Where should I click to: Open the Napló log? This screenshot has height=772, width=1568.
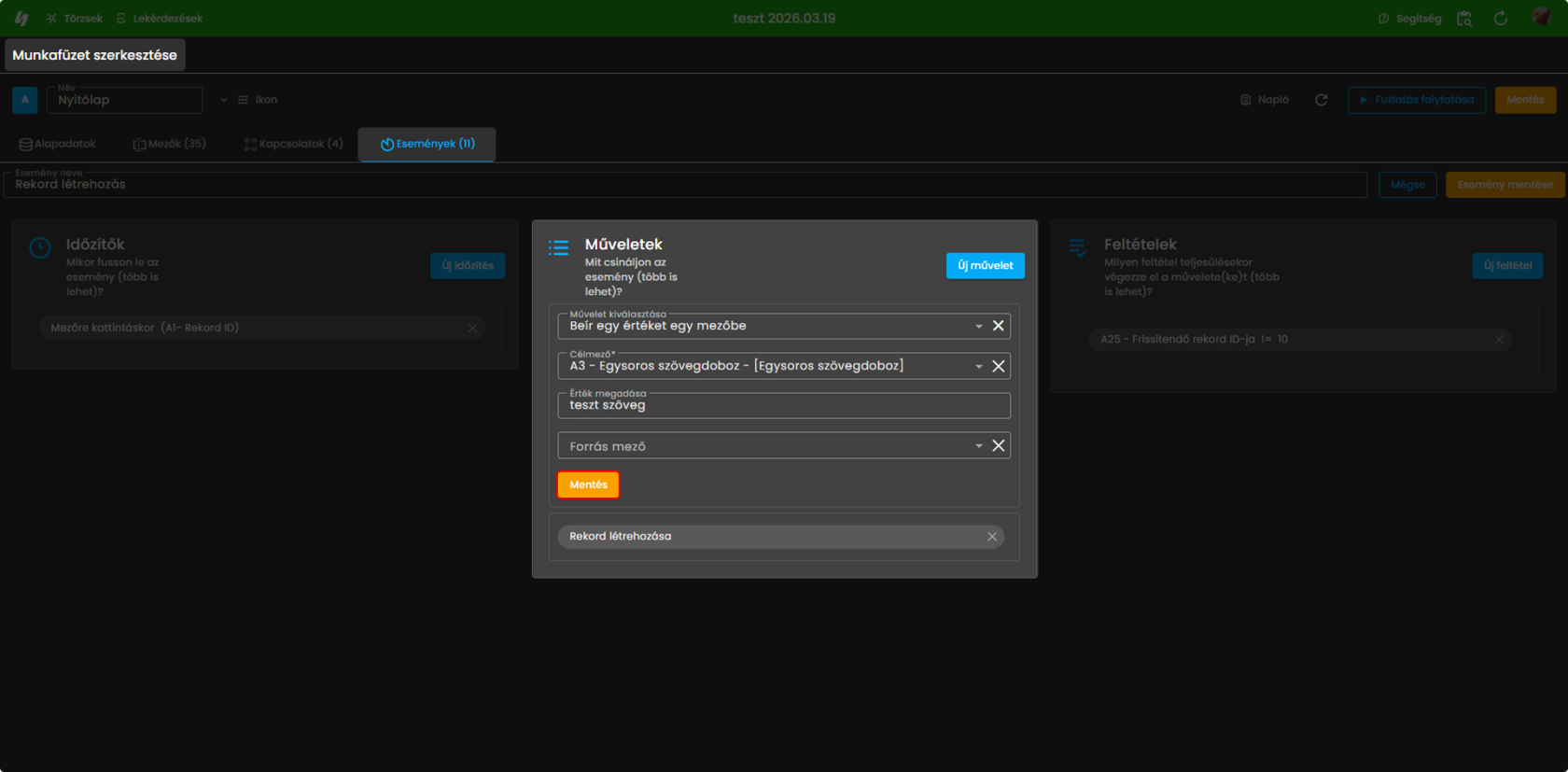point(1265,100)
